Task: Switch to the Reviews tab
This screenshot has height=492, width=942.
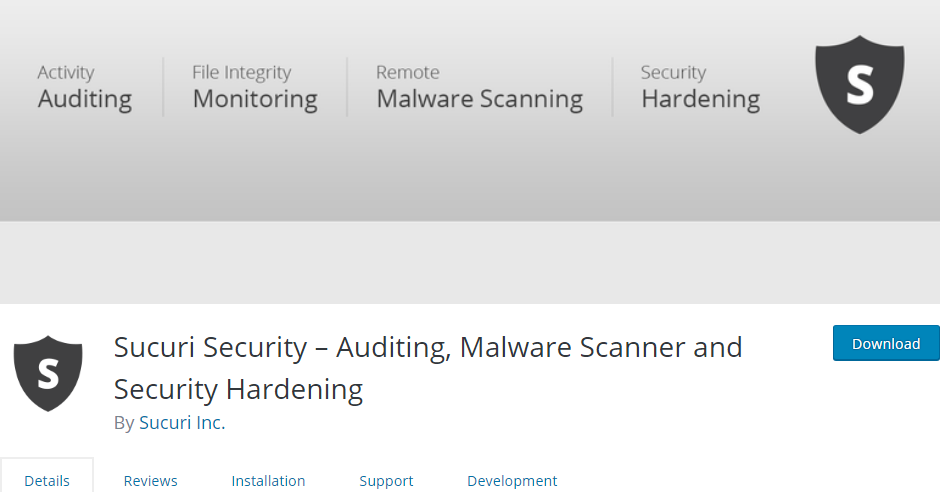Action: [150, 481]
